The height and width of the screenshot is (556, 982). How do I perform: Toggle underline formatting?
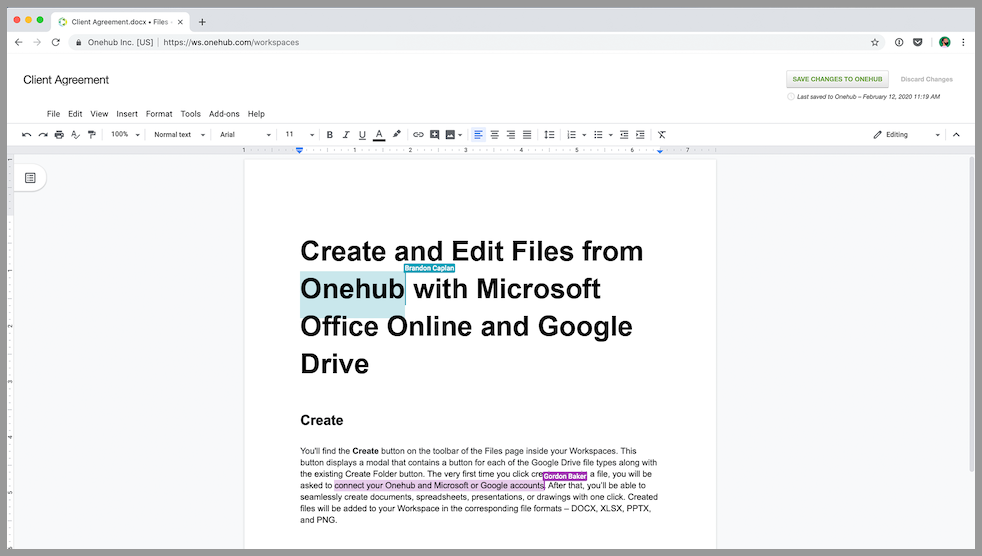tap(362, 135)
